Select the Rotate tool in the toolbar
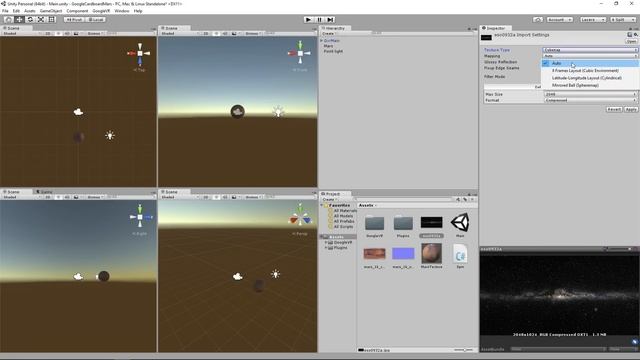640x360 pixels. click(x=30, y=20)
